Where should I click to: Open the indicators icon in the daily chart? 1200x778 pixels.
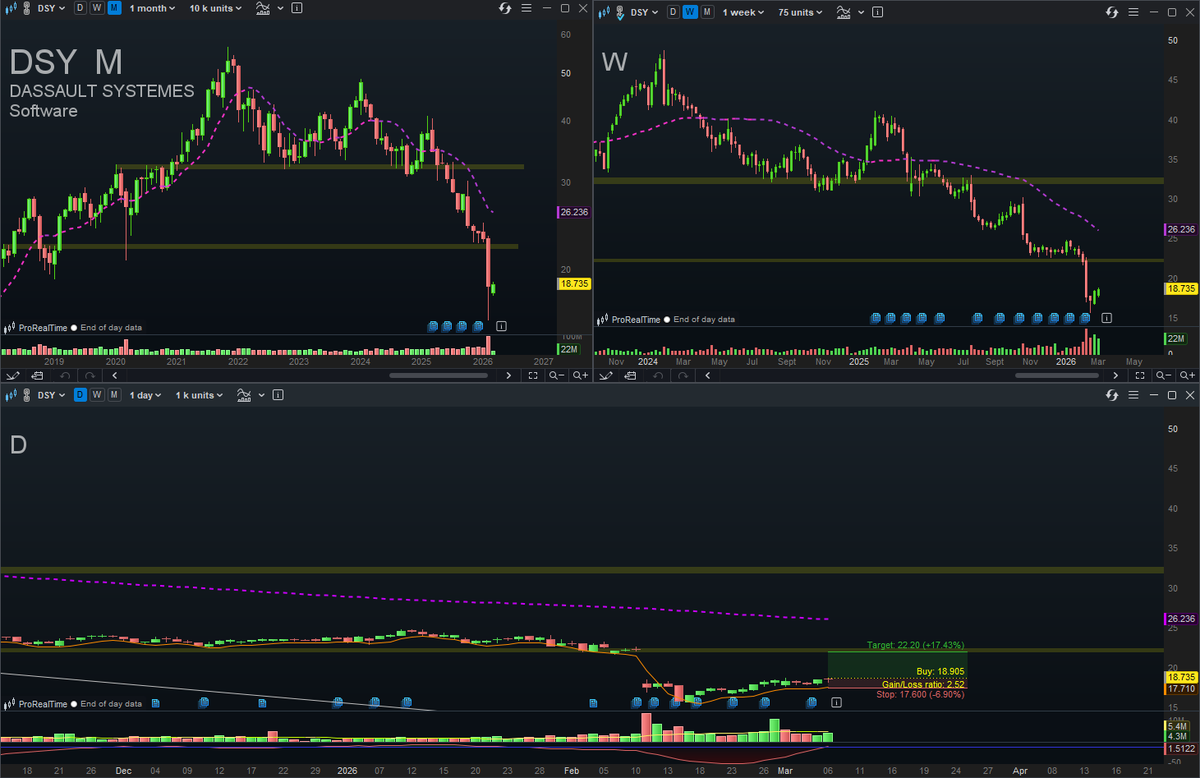244,395
